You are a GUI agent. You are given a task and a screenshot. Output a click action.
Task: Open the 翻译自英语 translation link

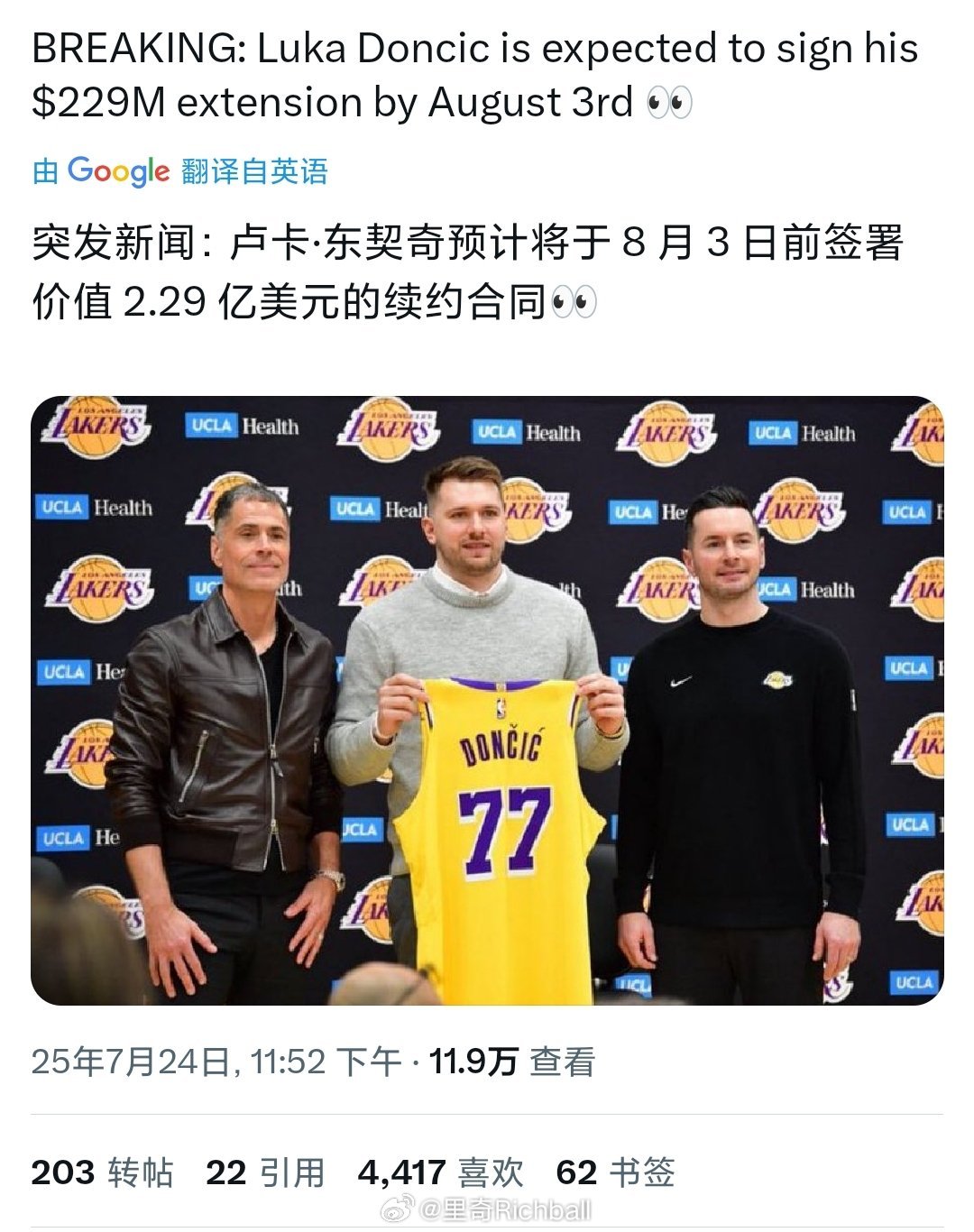254,170
